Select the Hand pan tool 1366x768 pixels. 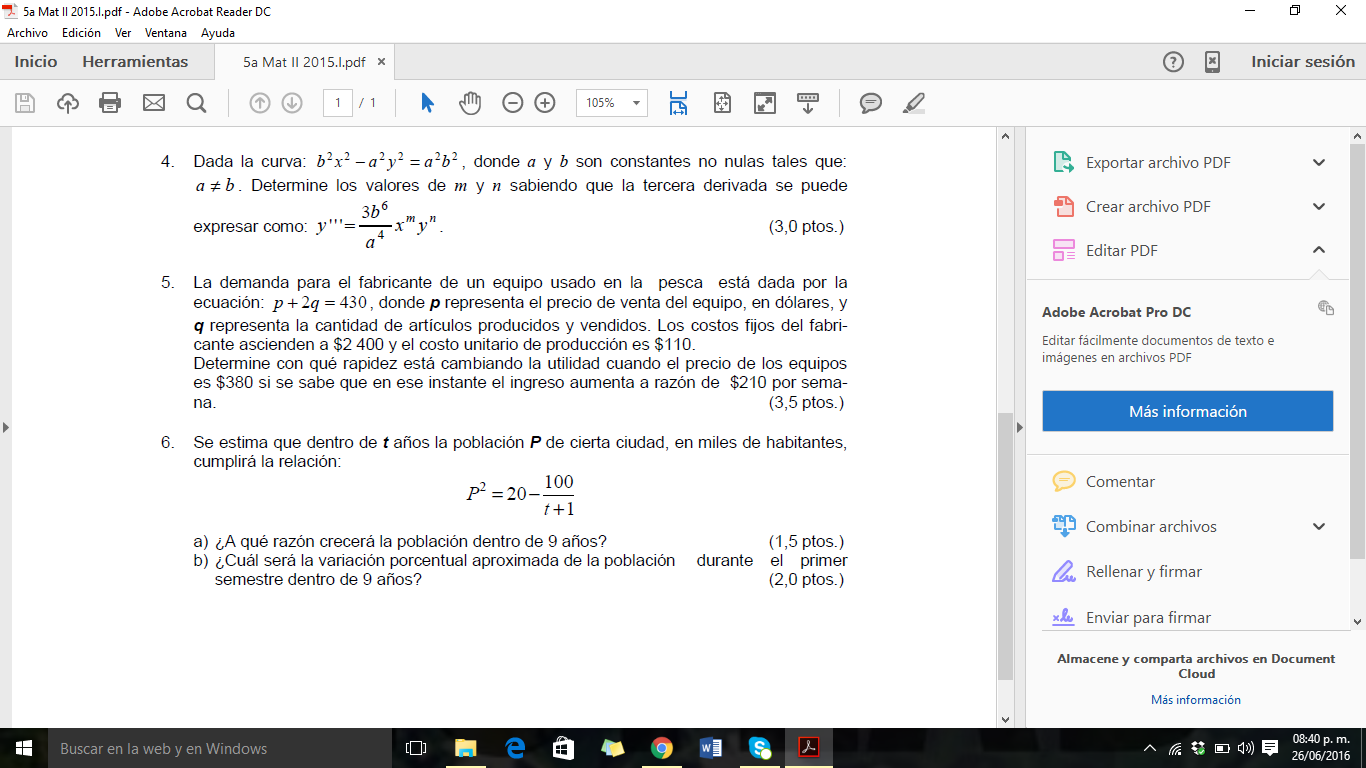click(470, 103)
